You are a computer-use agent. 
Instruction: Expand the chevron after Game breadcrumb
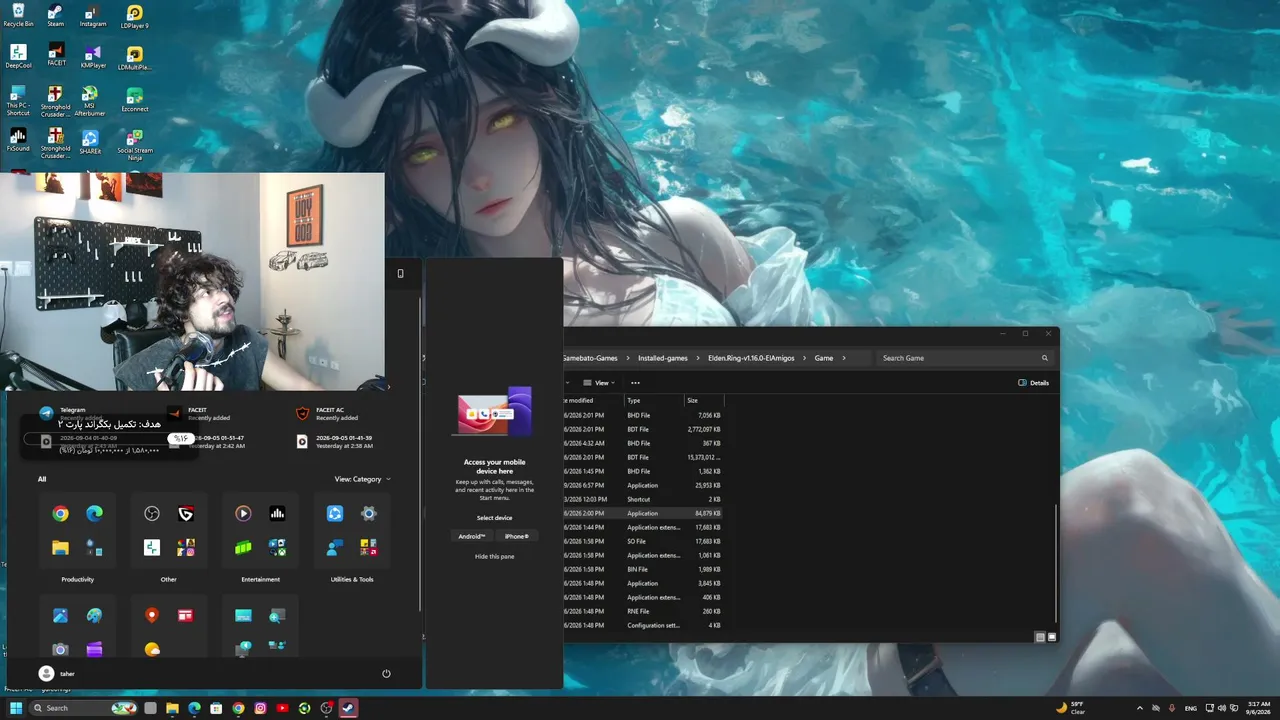pyautogui.click(x=844, y=357)
